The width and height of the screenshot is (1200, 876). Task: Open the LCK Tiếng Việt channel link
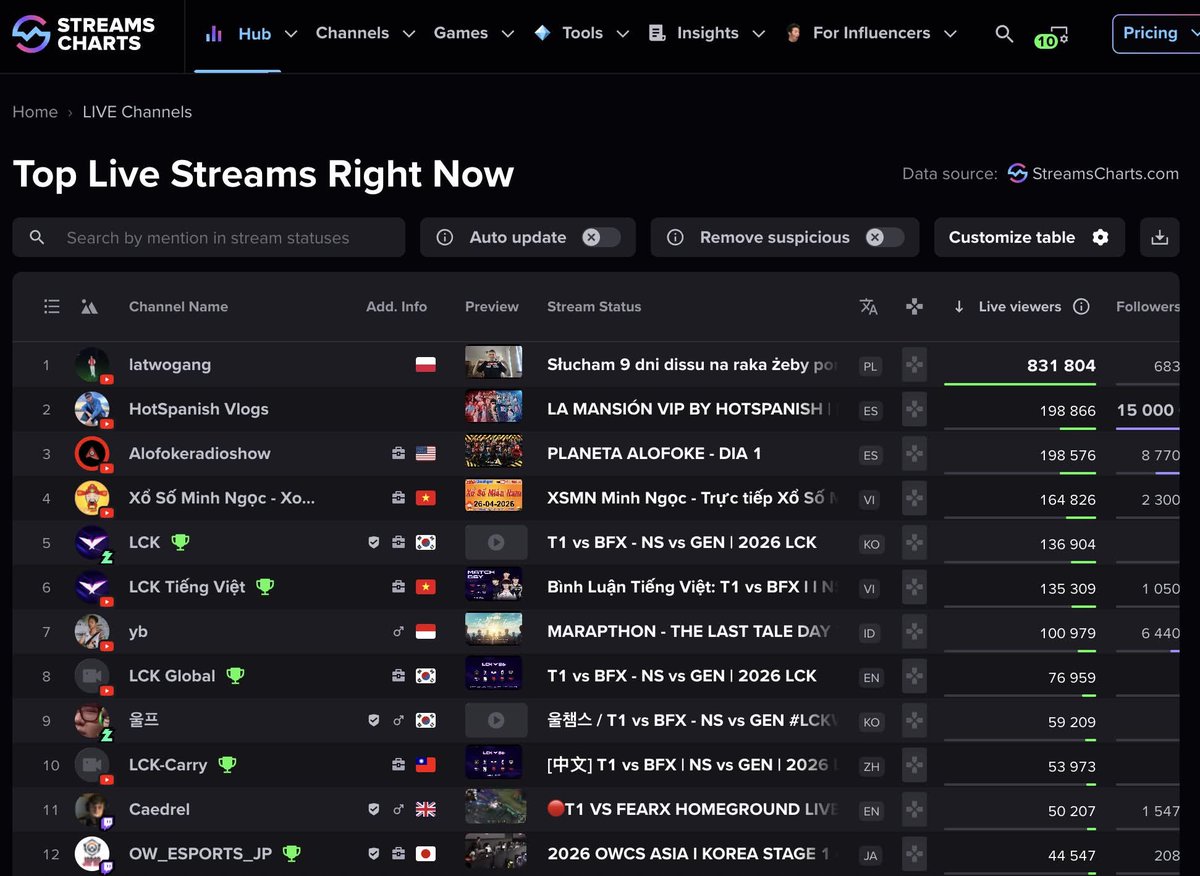(187, 587)
